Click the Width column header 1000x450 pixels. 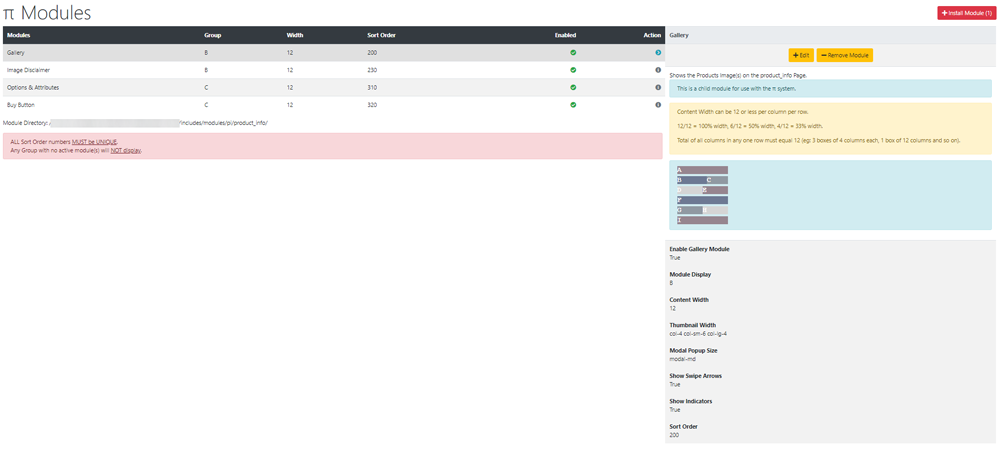tap(295, 35)
